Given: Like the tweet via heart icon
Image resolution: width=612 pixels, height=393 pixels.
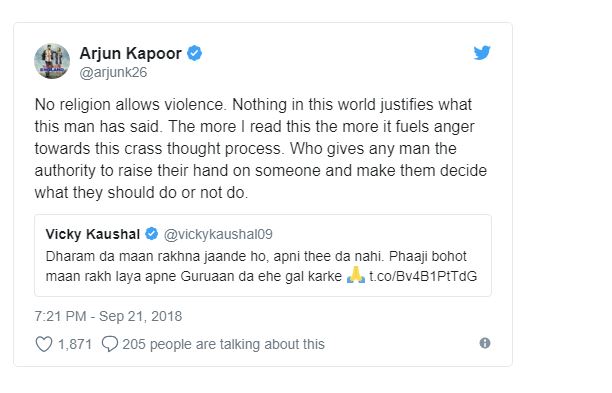Looking at the screenshot, I should pos(44,344).
